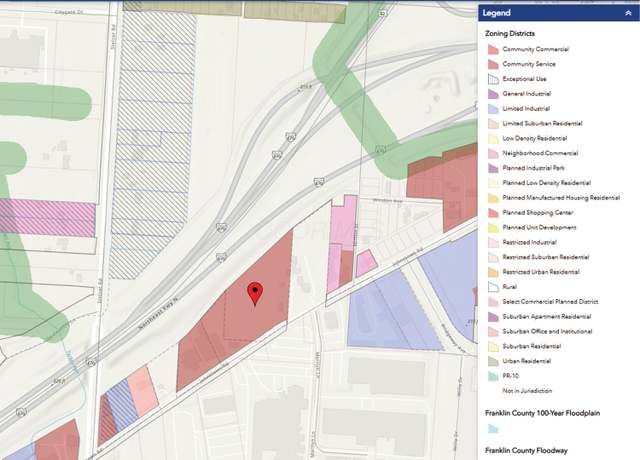Click the Select Commercial Planned District swatch
This screenshot has width=640, height=460.
click(x=493, y=302)
